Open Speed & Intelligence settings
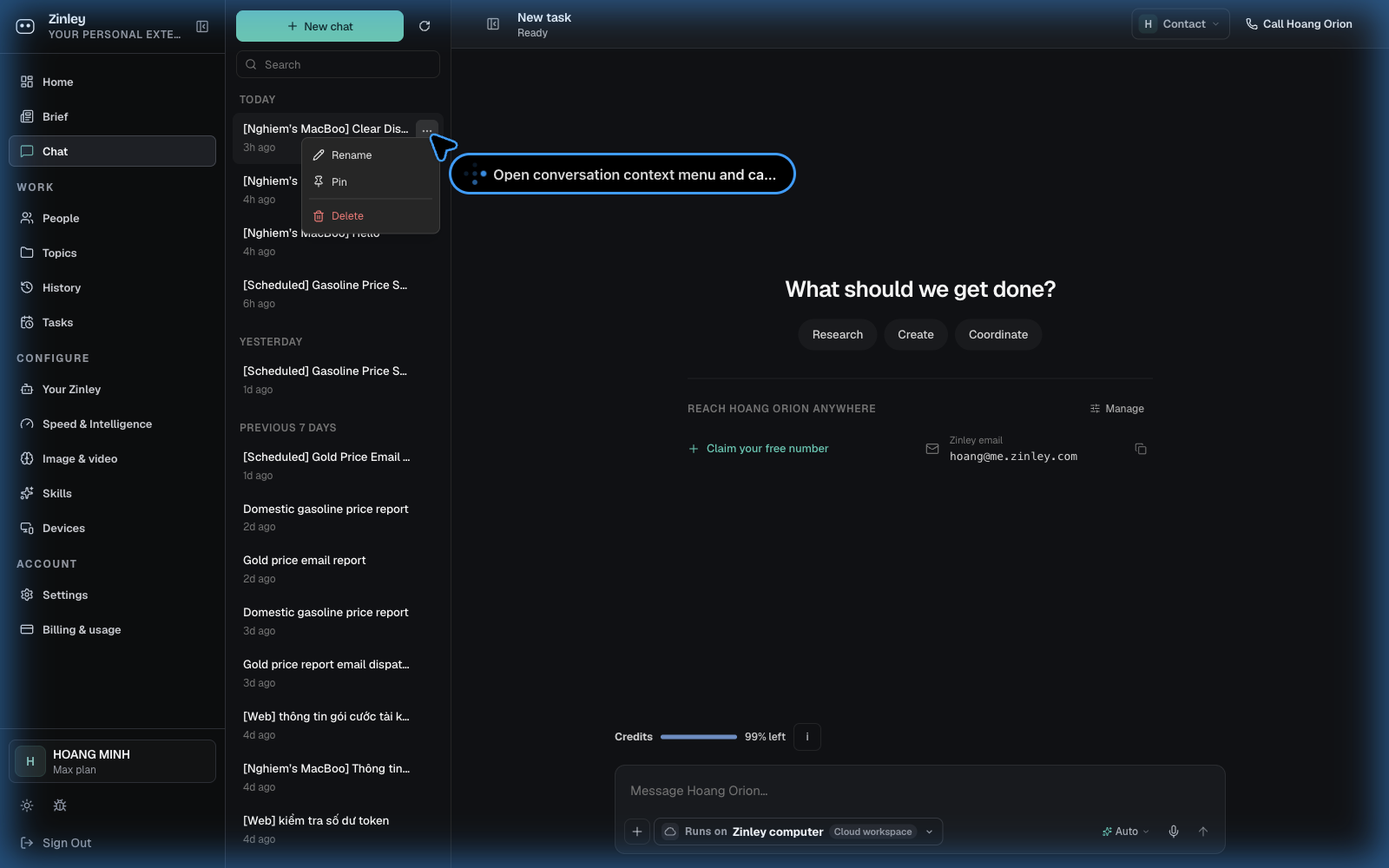This screenshot has height=868, width=1389. 112,424
